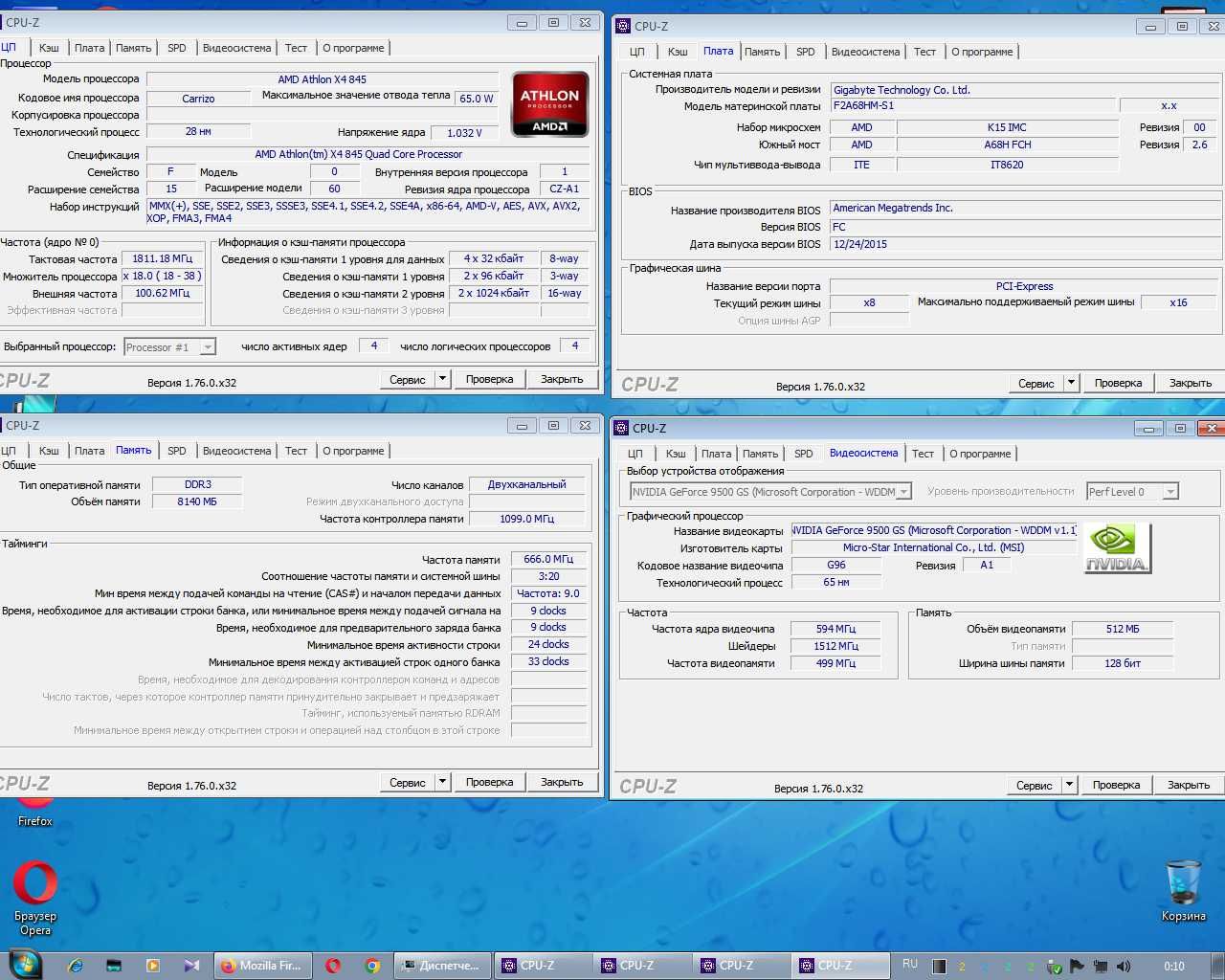Switch to Плата tab in Memory window
This screenshot has height=980, width=1225.
coord(90,451)
